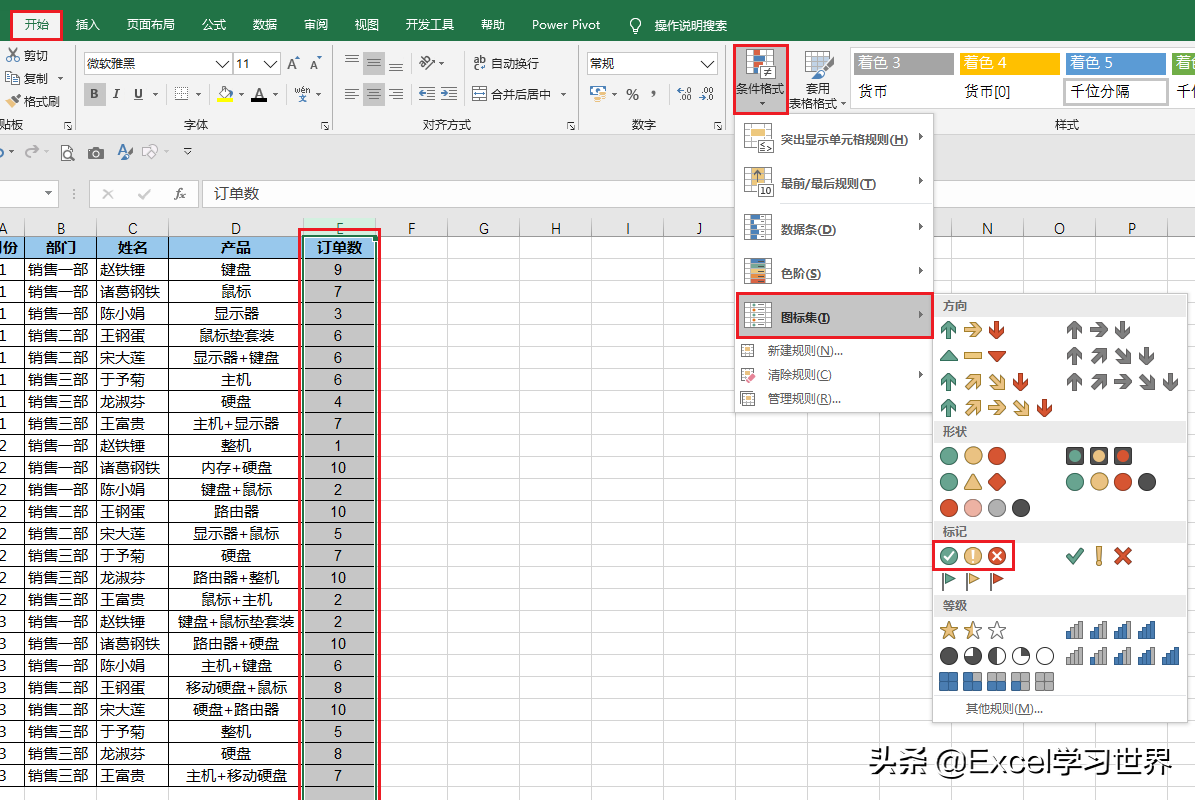
Task: Click the Increase Decimal icon
Action: [x=684, y=94]
